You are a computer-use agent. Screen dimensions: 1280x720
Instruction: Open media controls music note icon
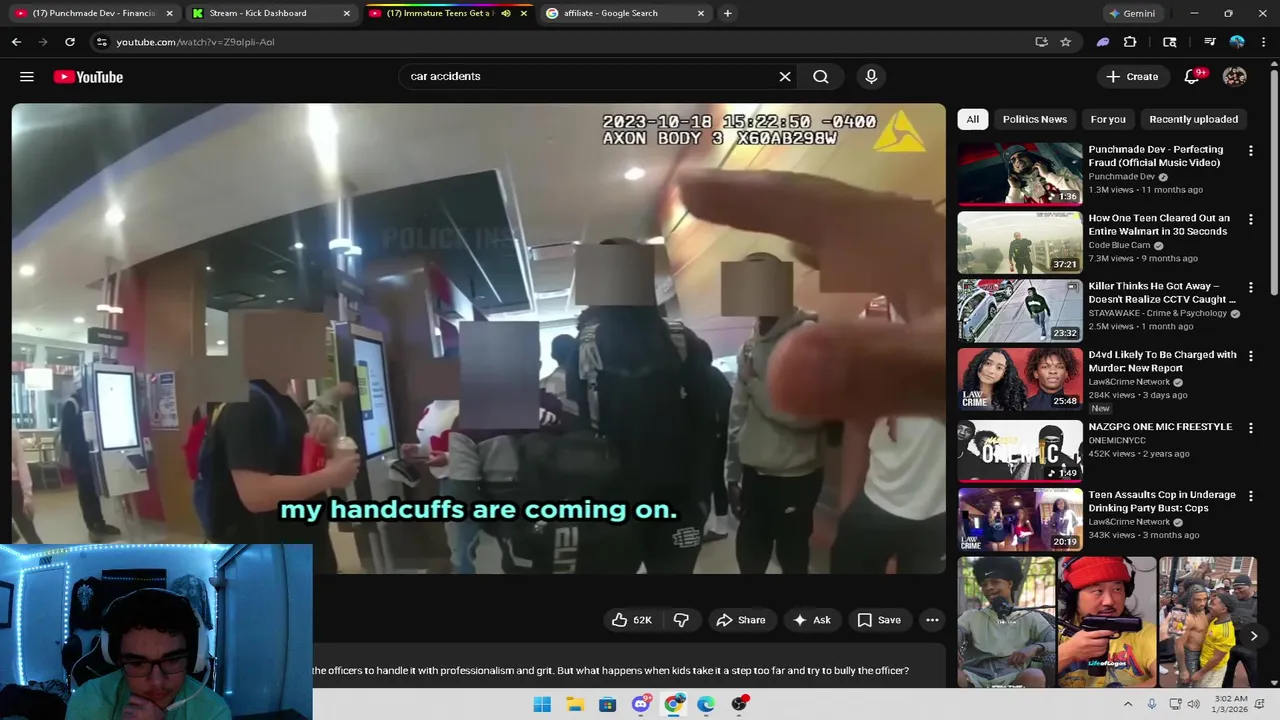[1210, 42]
